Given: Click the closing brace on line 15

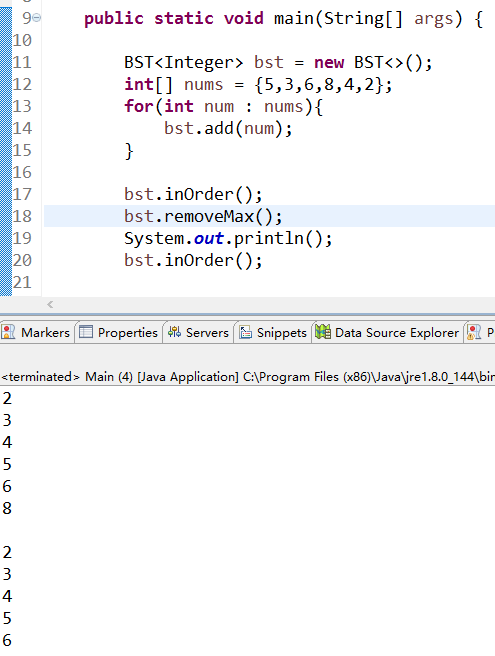Looking at the screenshot, I should [x=129, y=151].
